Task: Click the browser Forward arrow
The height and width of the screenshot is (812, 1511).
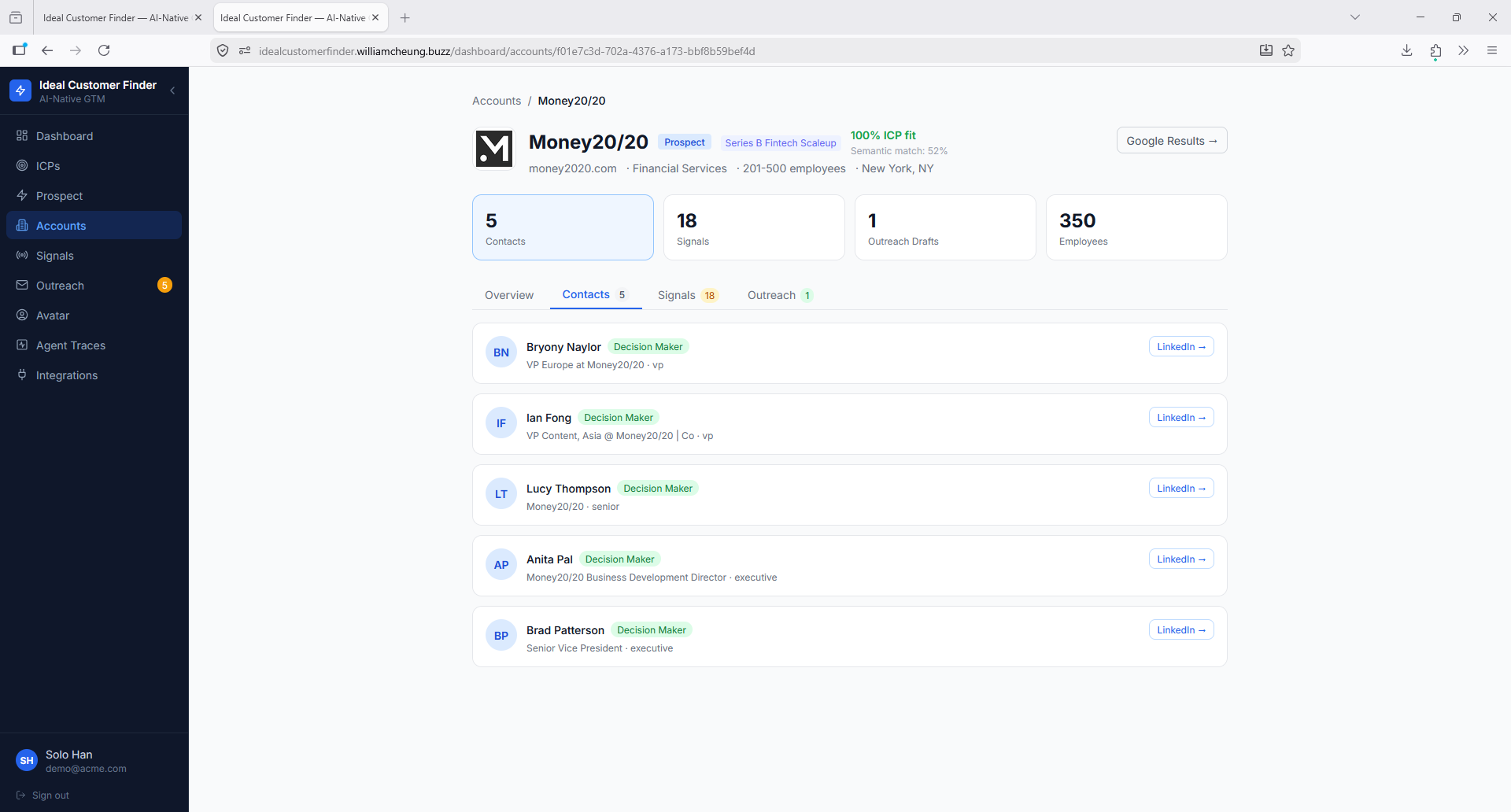Action: [76, 50]
